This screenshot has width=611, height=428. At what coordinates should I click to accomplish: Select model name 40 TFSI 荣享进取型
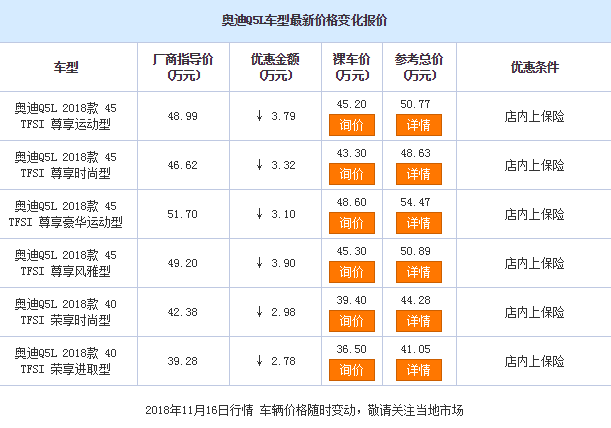tap(65, 361)
